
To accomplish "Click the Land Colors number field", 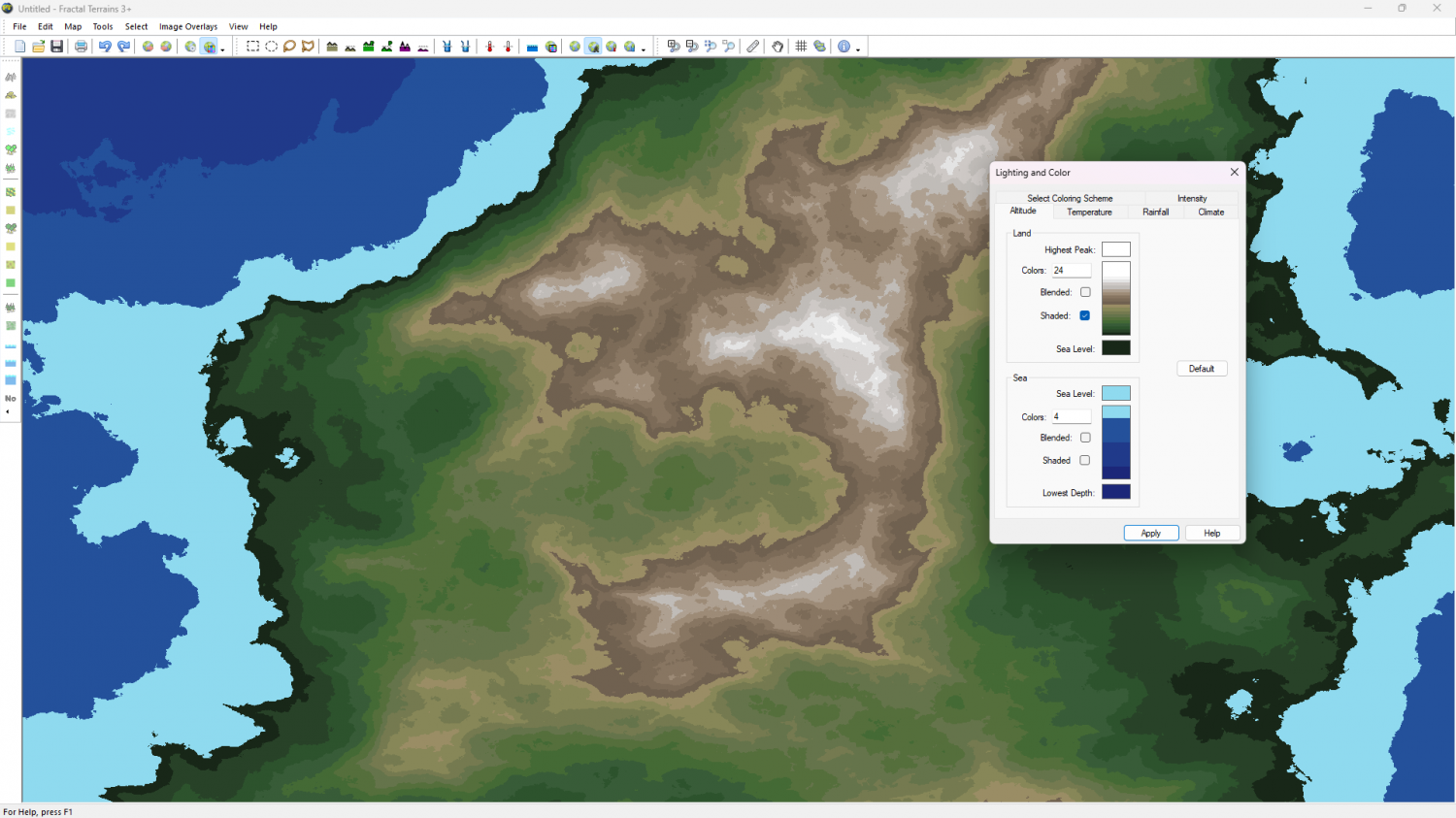I will coord(1072,271).
